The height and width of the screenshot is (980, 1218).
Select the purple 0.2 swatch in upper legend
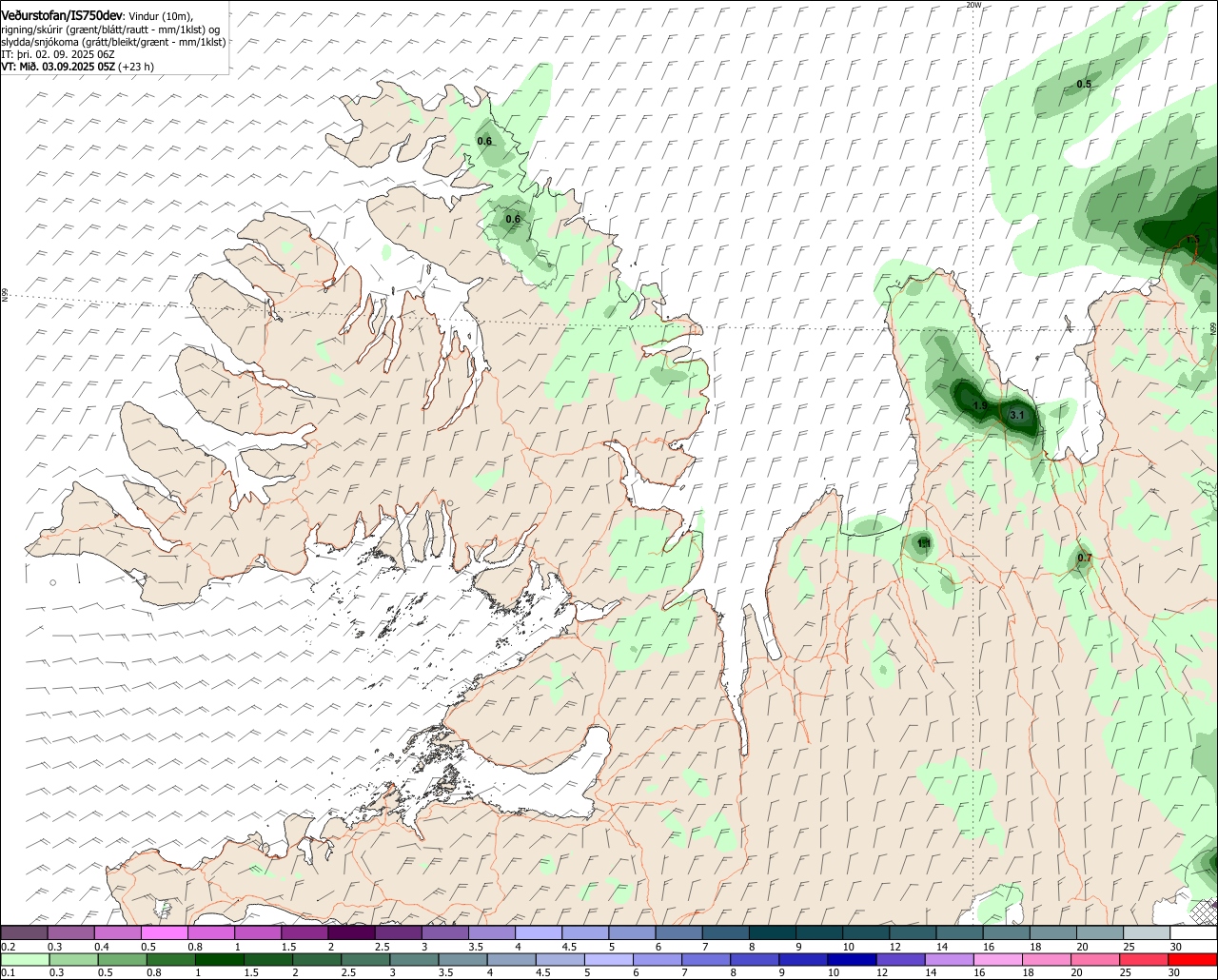(x=24, y=932)
